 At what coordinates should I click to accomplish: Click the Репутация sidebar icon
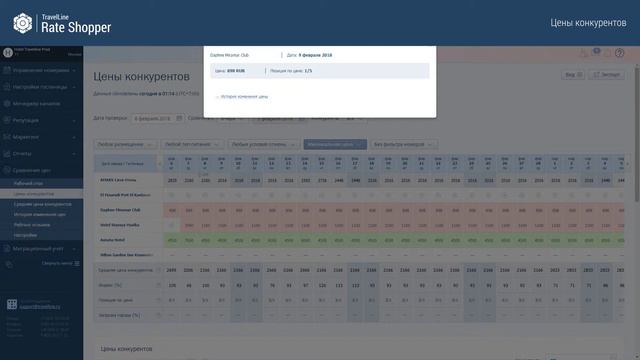click(7, 120)
